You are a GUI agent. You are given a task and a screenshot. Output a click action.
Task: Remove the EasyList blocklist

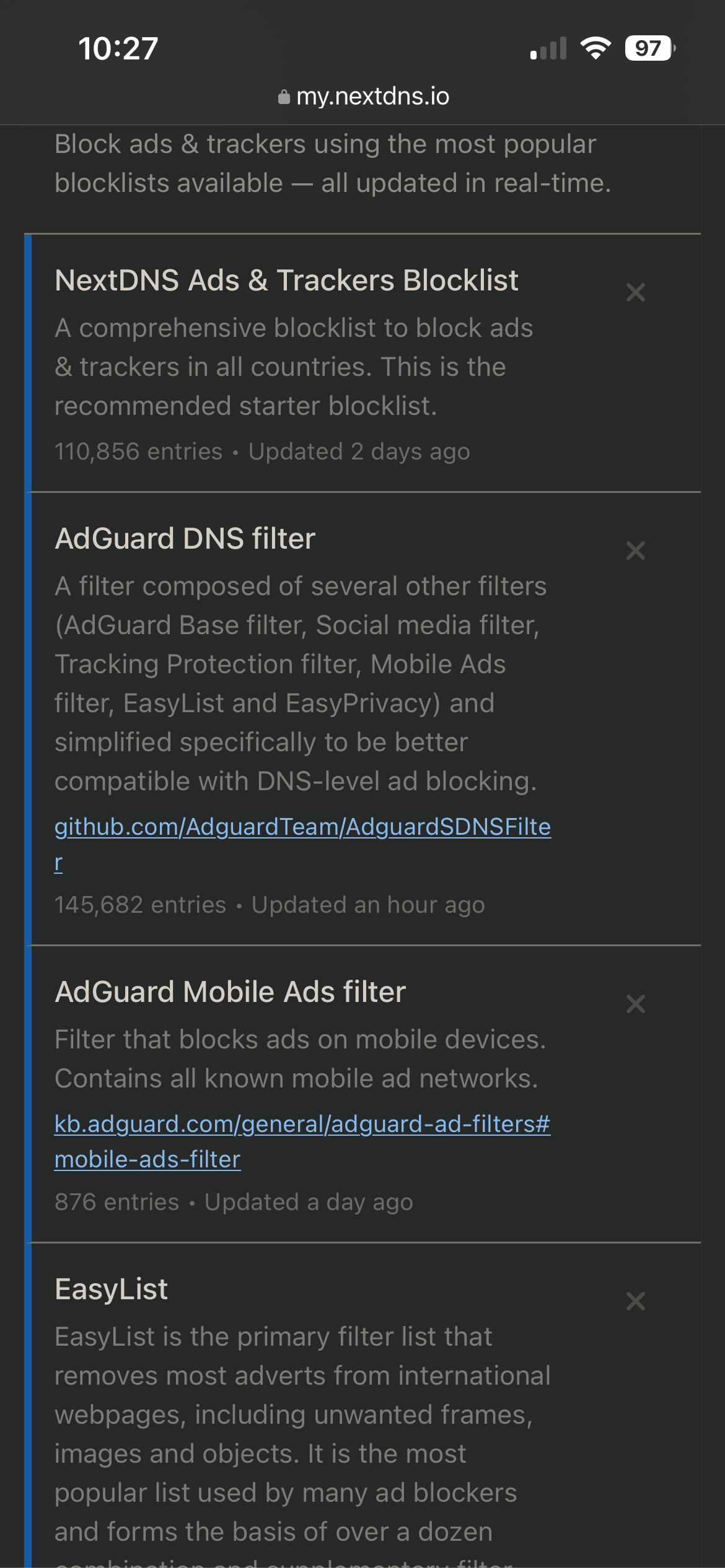point(635,1301)
